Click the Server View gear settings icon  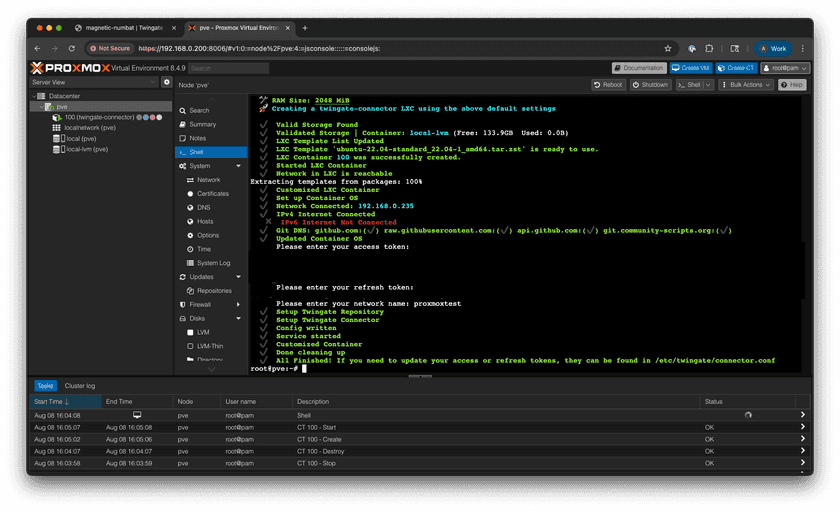[167, 82]
